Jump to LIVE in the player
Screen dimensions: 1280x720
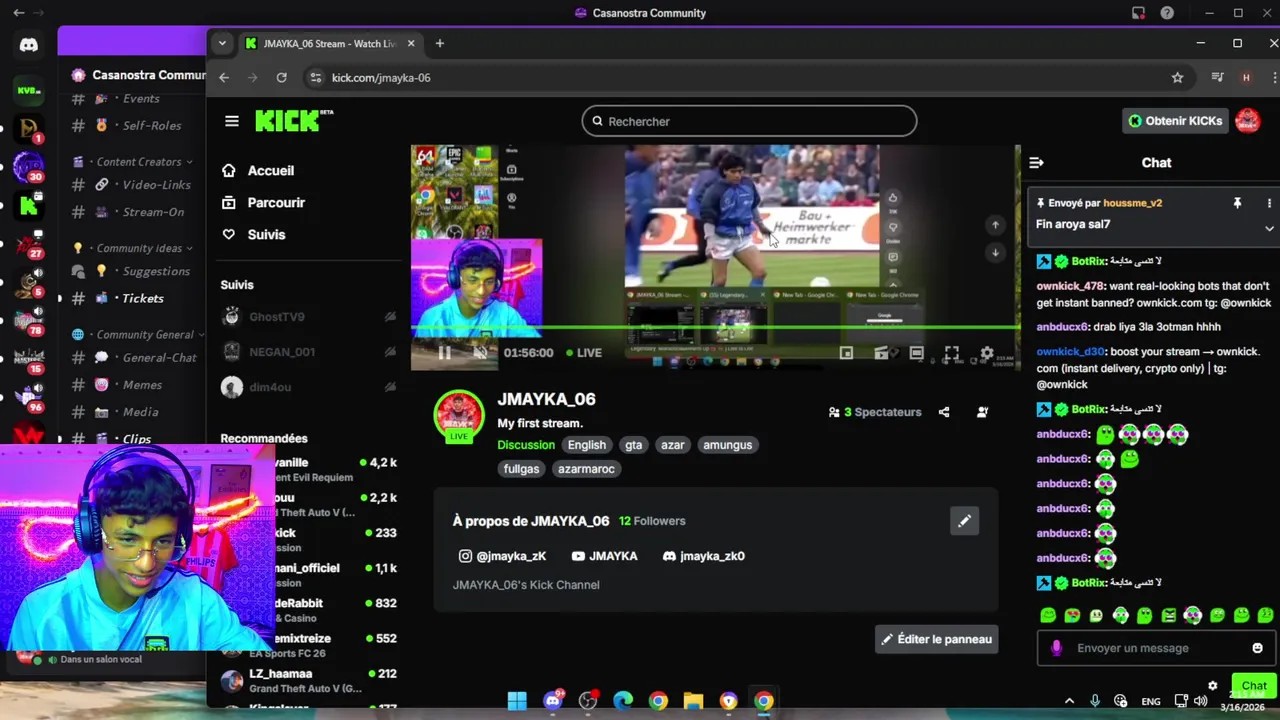tap(583, 353)
